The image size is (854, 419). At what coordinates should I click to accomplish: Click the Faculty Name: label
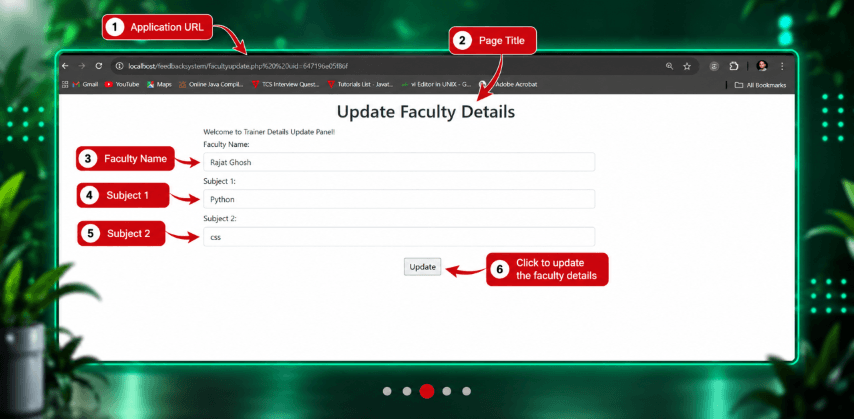226,144
